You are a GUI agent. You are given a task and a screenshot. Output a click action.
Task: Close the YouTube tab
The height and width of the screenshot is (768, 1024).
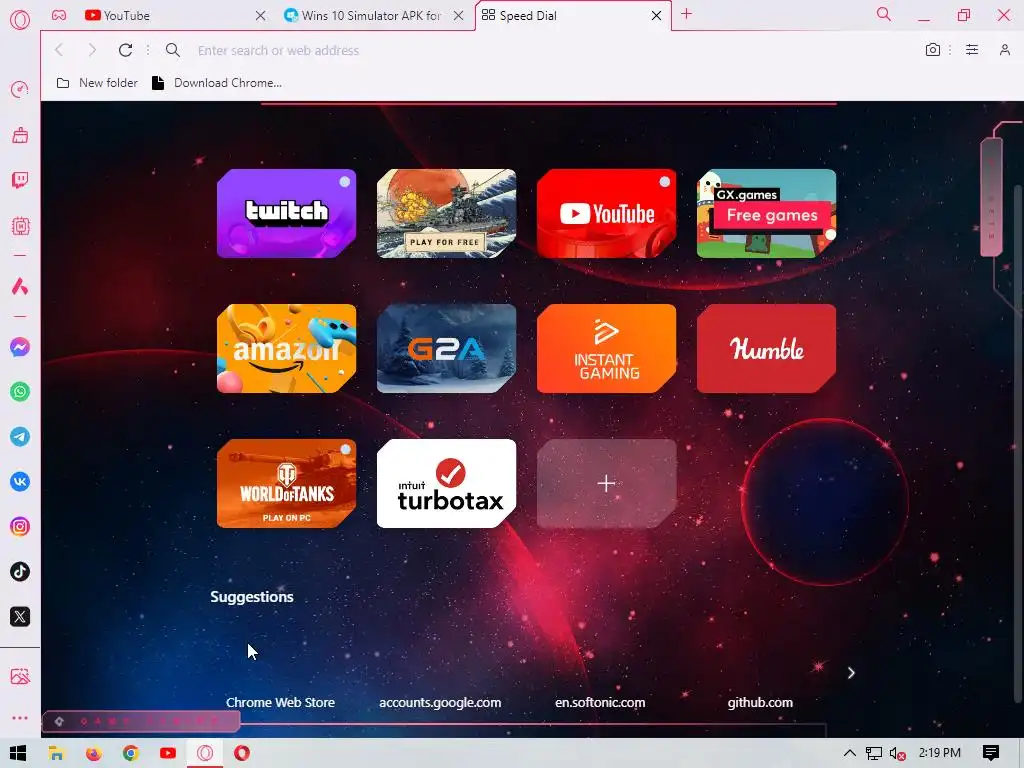pos(261,16)
